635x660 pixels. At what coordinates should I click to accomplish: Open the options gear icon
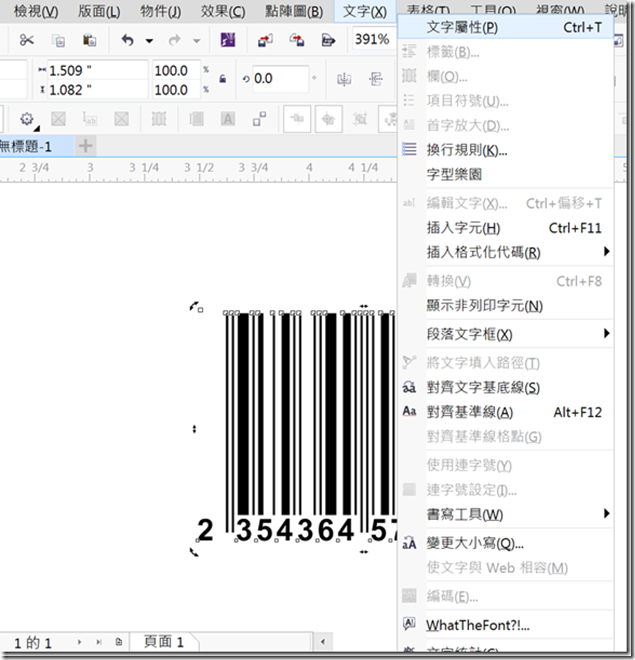(x=27, y=119)
